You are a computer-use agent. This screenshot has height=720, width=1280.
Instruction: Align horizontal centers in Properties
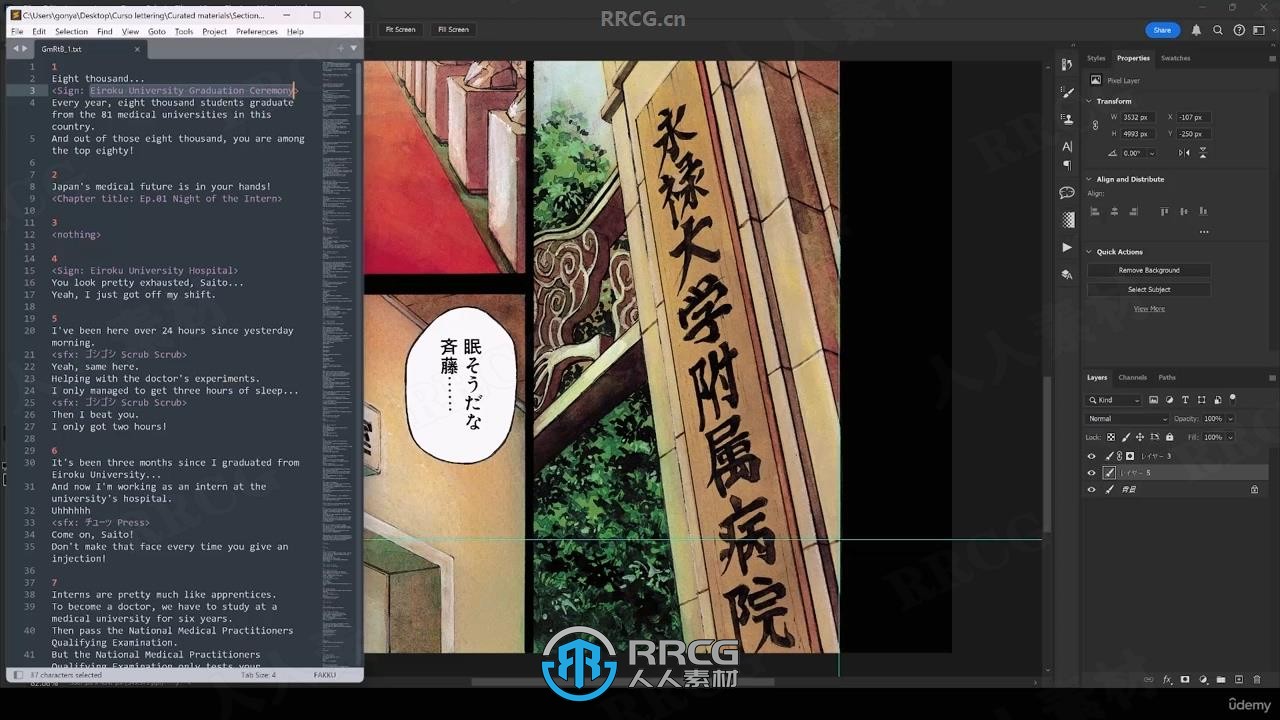pyautogui.click(x=1114, y=211)
